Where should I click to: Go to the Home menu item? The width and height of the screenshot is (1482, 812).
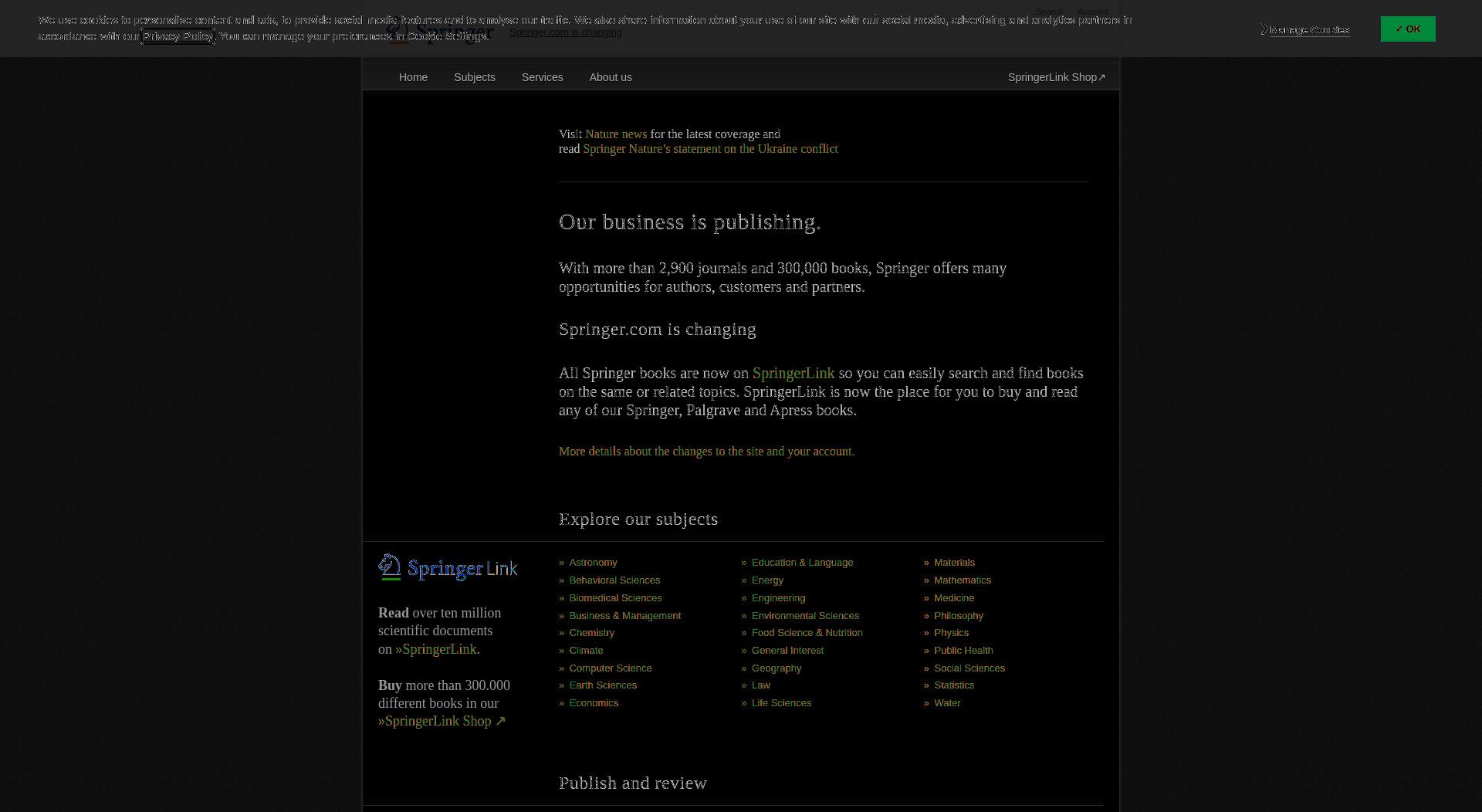(x=413, y=77)
